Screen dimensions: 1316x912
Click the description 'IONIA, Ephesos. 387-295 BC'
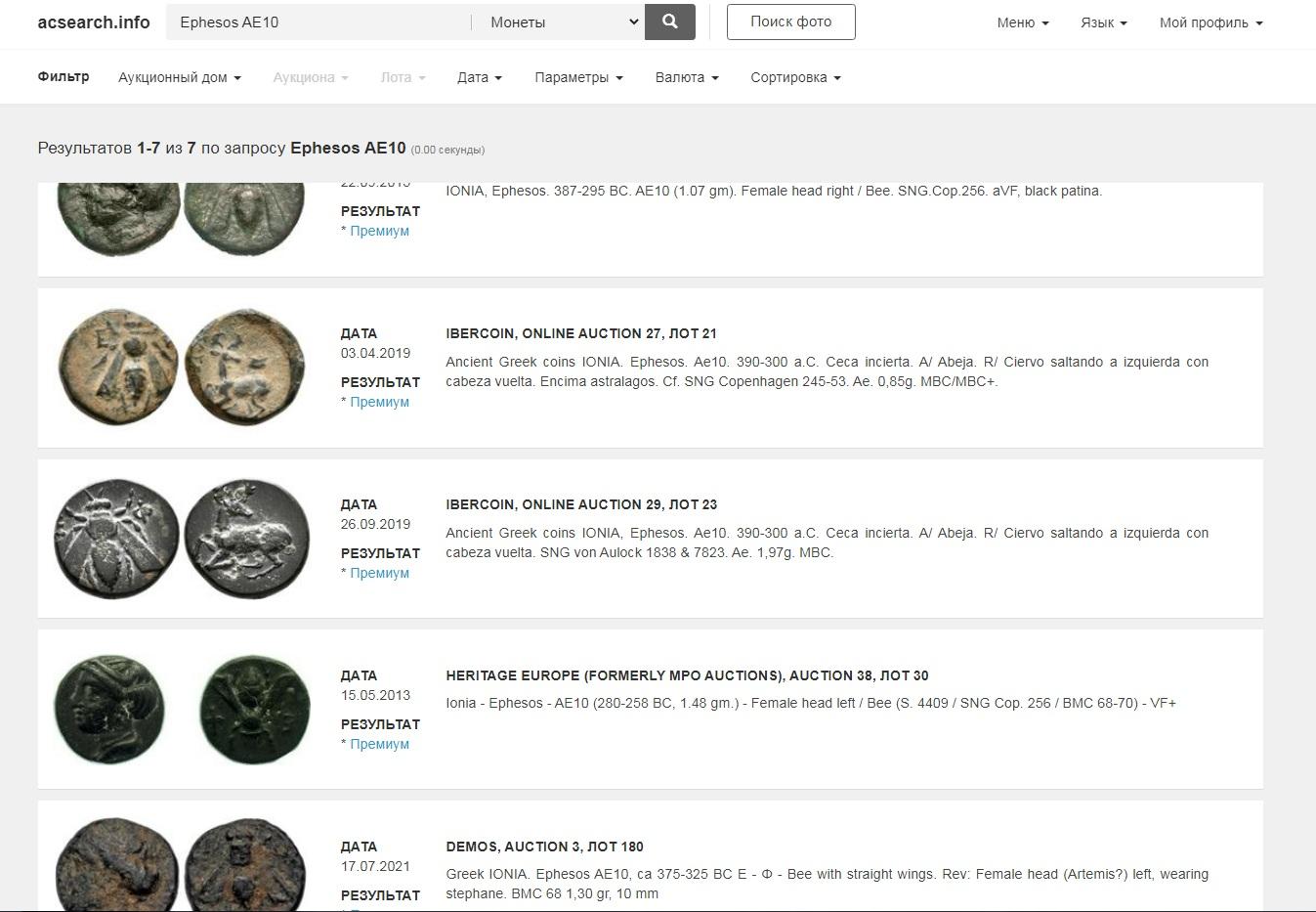(774, 191)
